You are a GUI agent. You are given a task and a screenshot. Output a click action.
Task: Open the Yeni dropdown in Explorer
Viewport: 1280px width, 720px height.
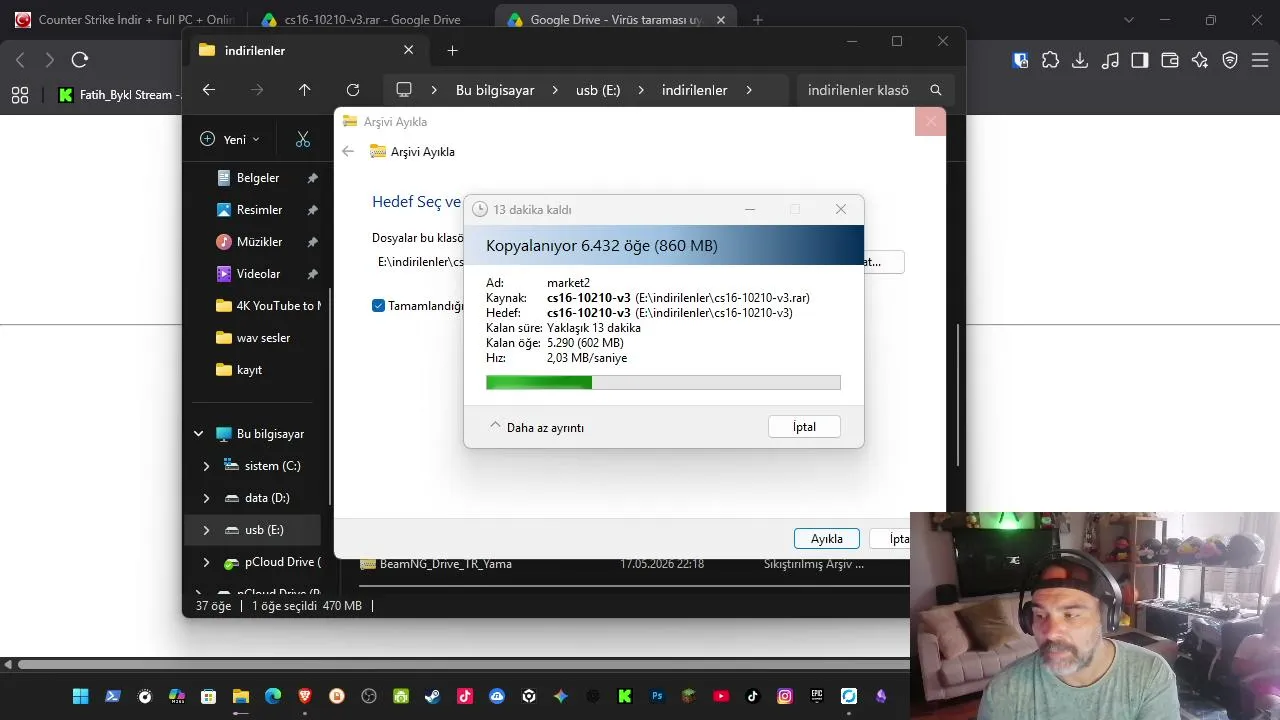point(230,139)
